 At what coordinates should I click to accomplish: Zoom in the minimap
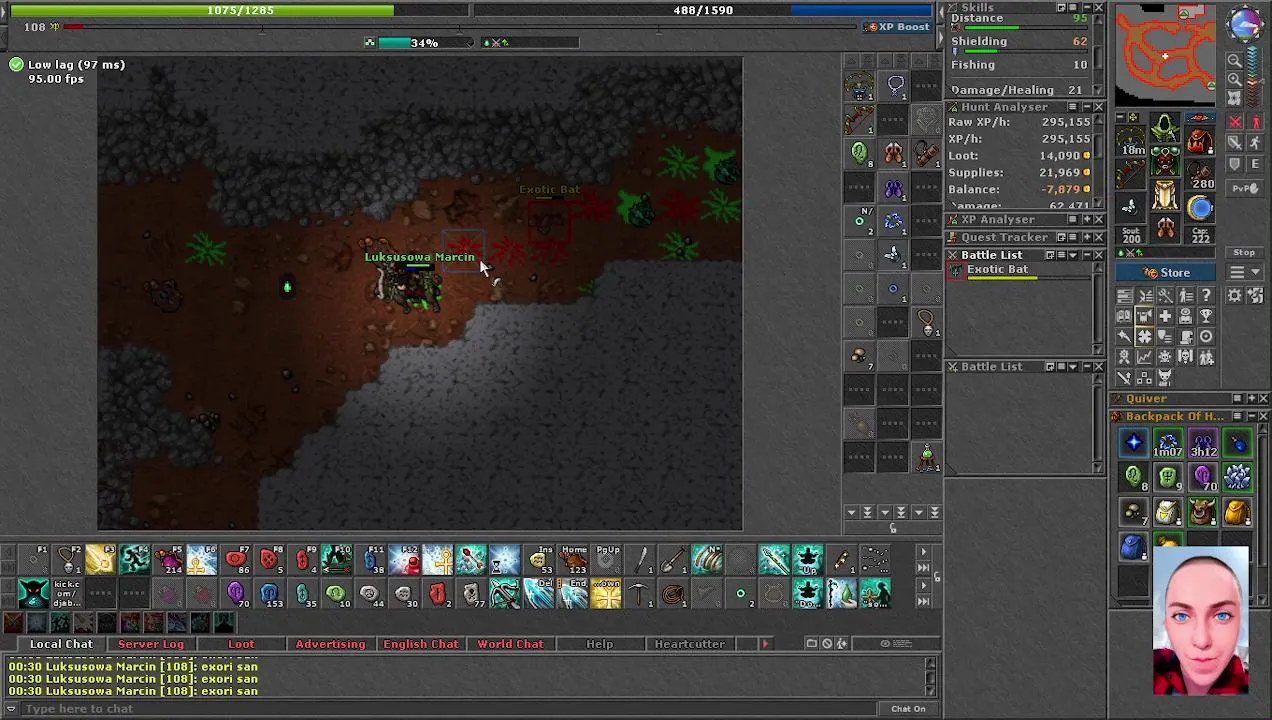pyautogui.click(x=1234, y=79)
